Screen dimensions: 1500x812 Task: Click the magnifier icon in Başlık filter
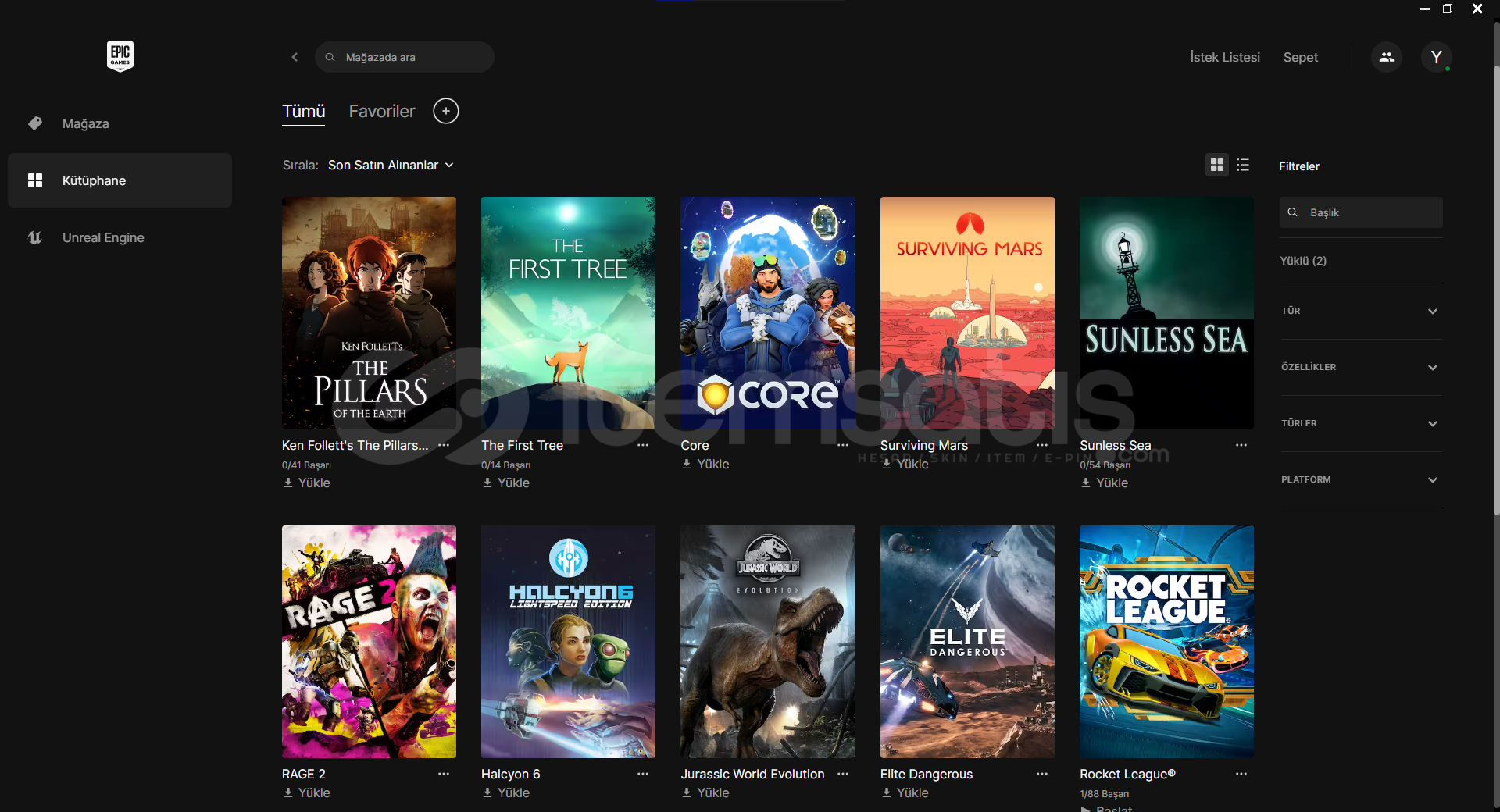[x=1293, y=212]
